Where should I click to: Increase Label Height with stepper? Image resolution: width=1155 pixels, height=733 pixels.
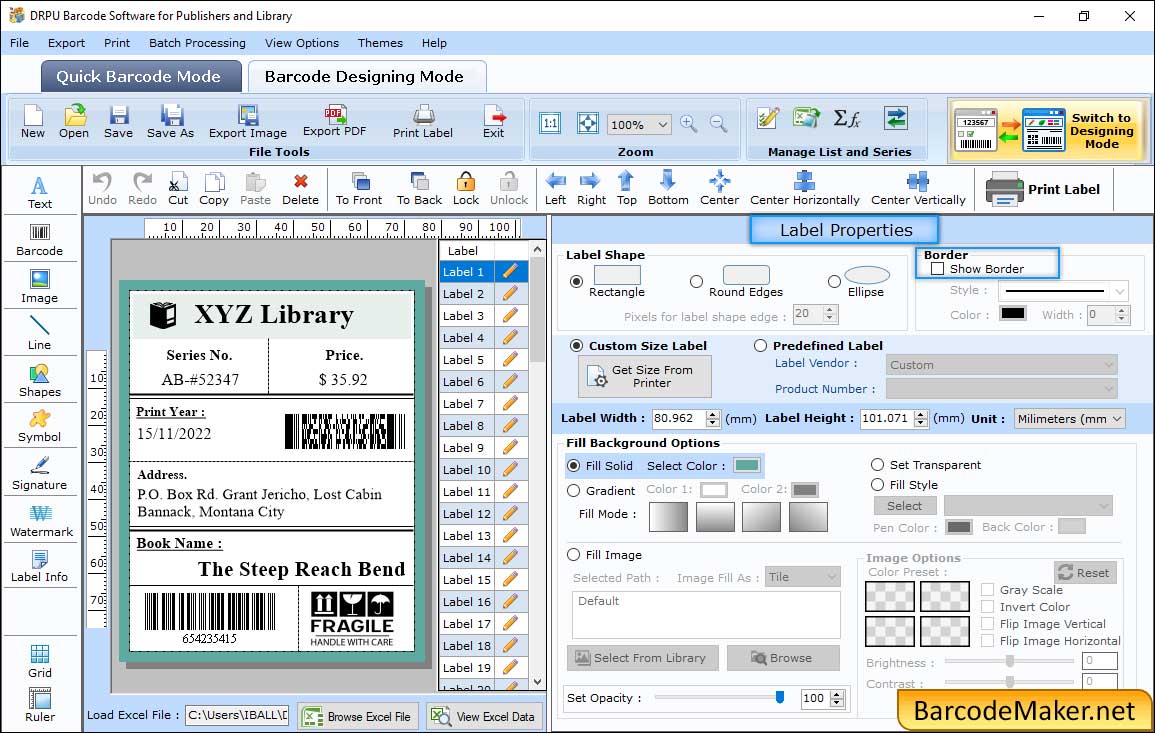(x=921, y=414)
